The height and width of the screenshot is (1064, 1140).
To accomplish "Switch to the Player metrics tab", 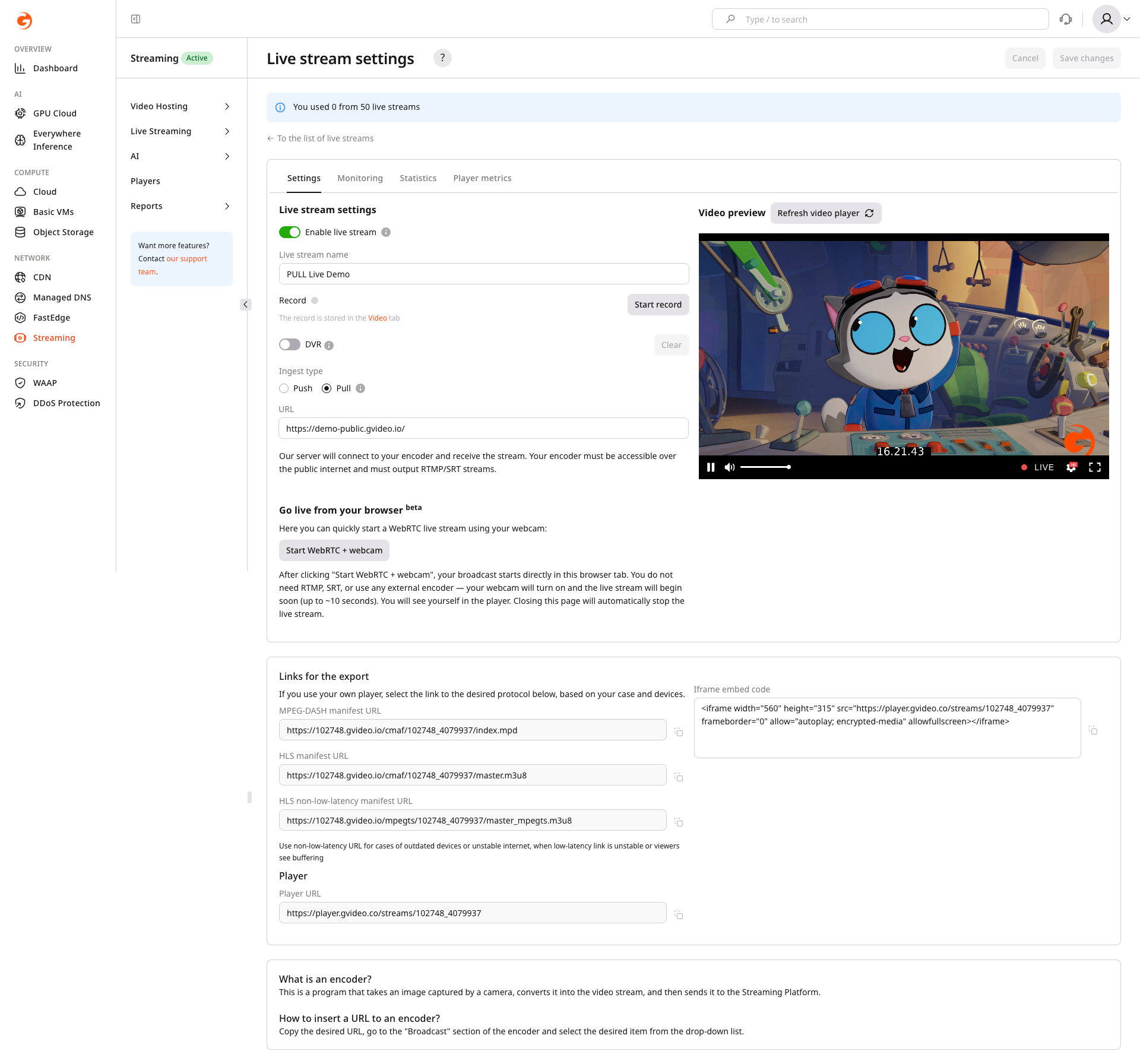I will click(x=482, y=178).
